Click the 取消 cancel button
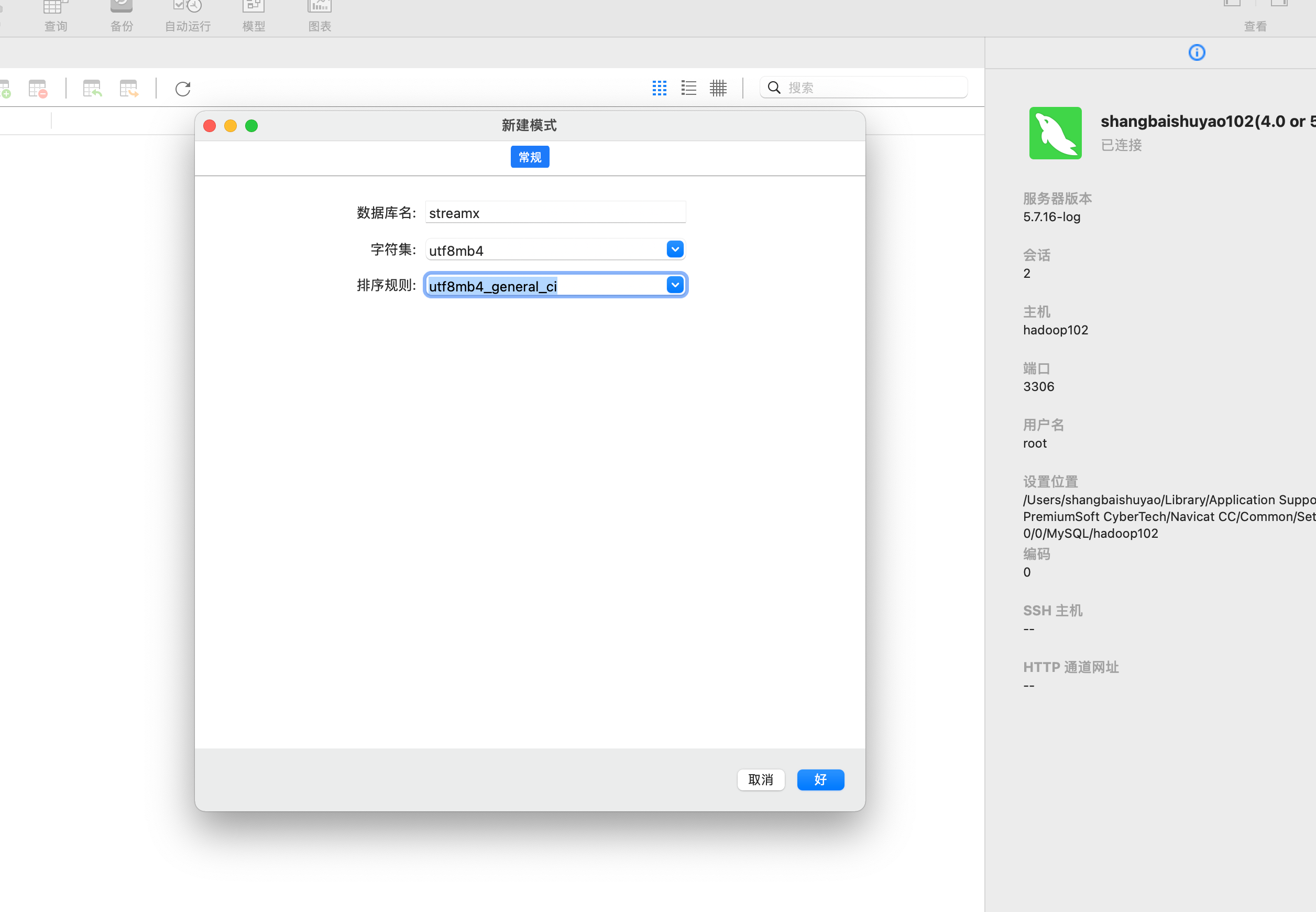Screen dimensions: 1316x912 pyautogui.click(x=761, y=779)
